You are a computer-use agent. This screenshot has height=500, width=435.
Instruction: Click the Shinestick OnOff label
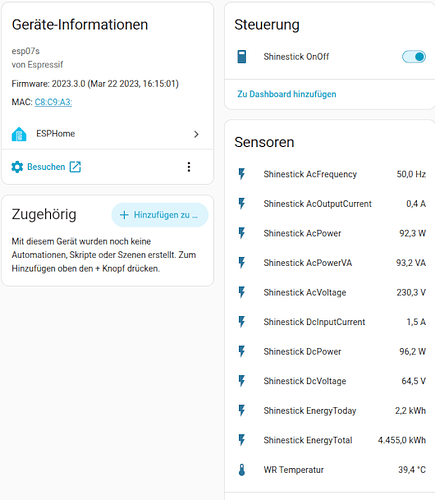(296, 57)
